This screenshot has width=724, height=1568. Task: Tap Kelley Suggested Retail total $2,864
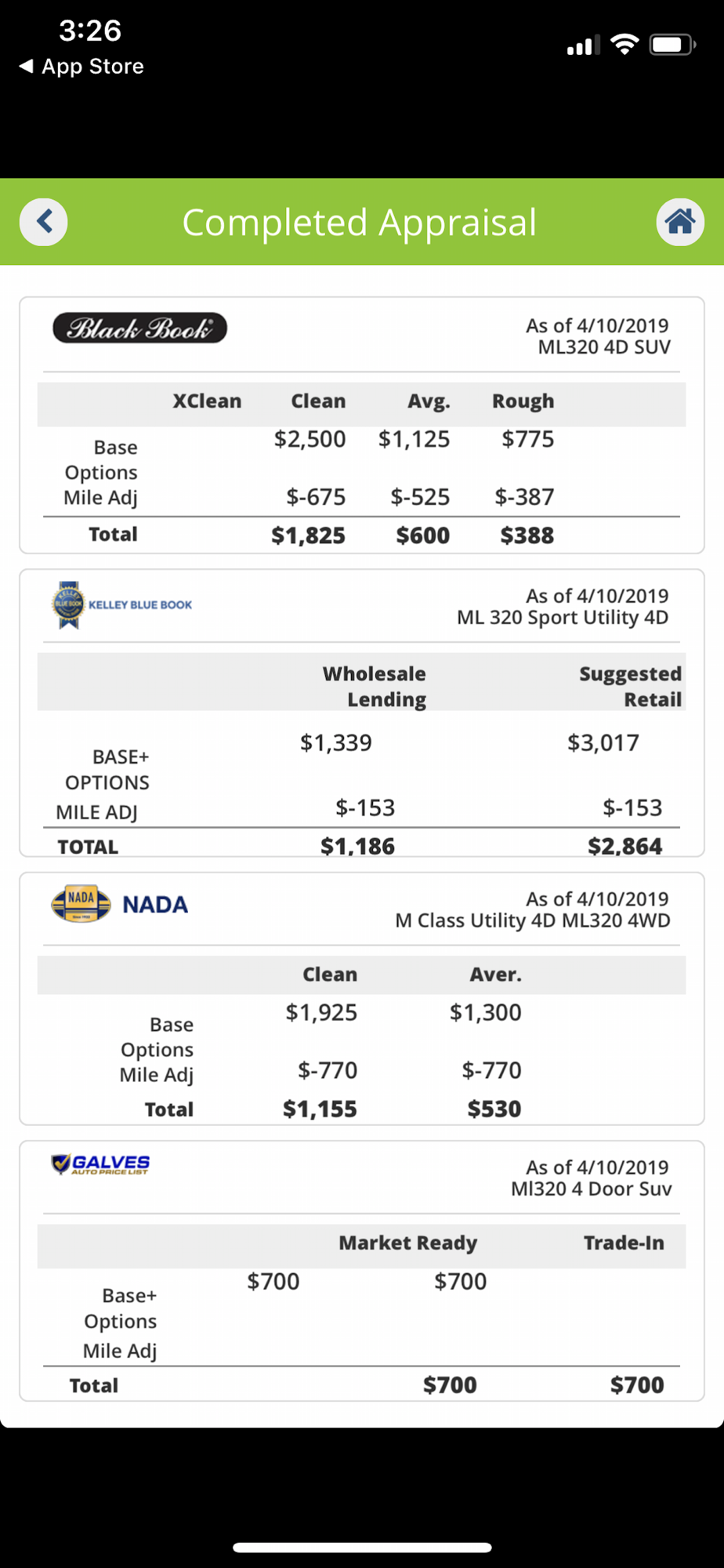pyautogui.click(x=624, y=846)
